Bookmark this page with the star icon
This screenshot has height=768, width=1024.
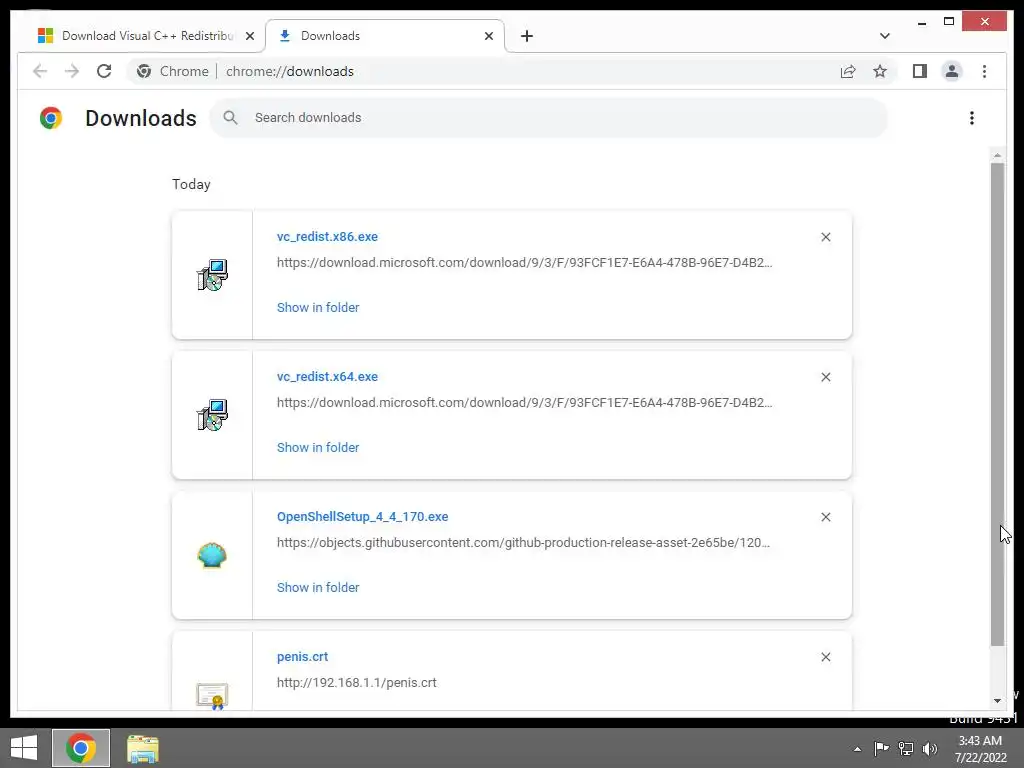coord(880,71)
